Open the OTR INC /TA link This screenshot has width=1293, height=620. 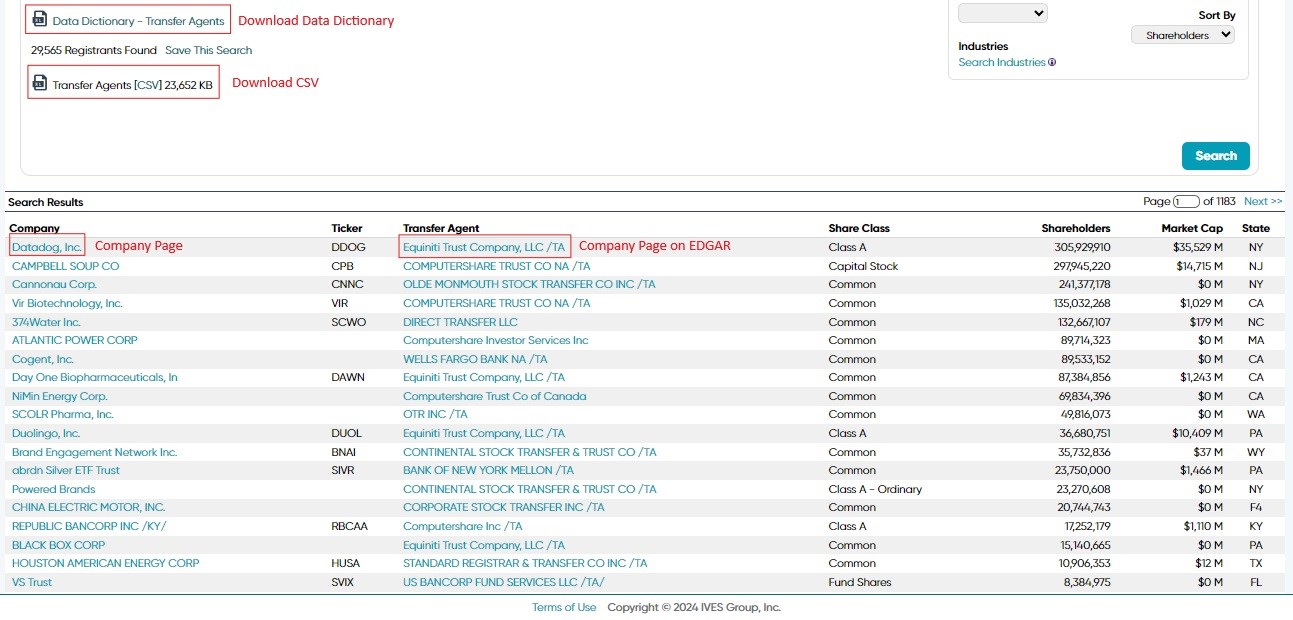[x=435, y=414]
